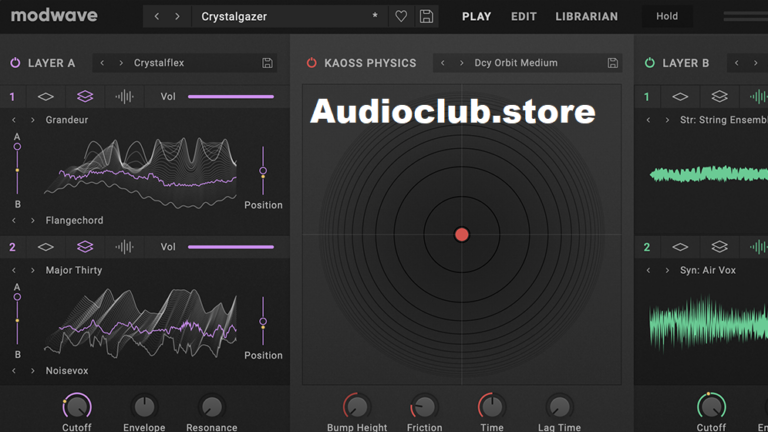Toggle Kaoss Physics power button

coord(312,63)
